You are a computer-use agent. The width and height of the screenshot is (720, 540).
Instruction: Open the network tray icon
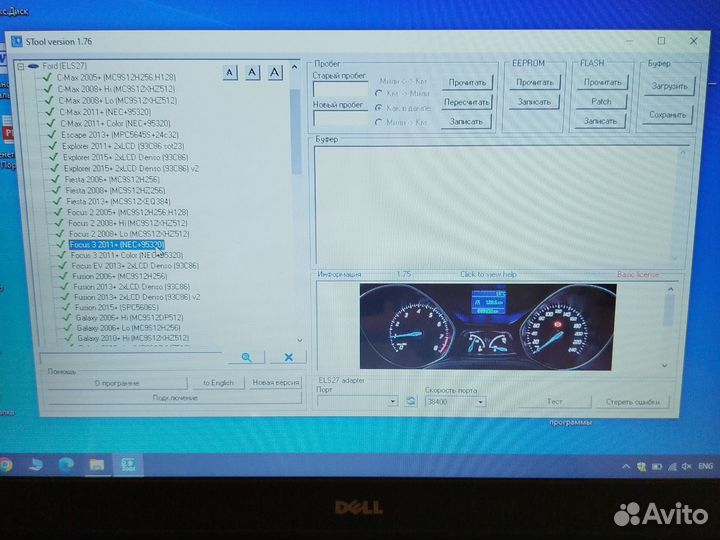click(672, 467)
